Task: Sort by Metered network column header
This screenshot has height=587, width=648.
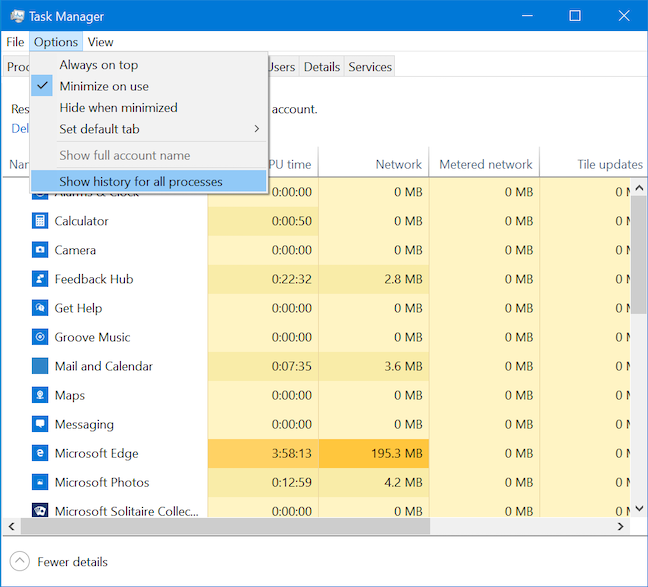Action: click(x=484, y=164)
